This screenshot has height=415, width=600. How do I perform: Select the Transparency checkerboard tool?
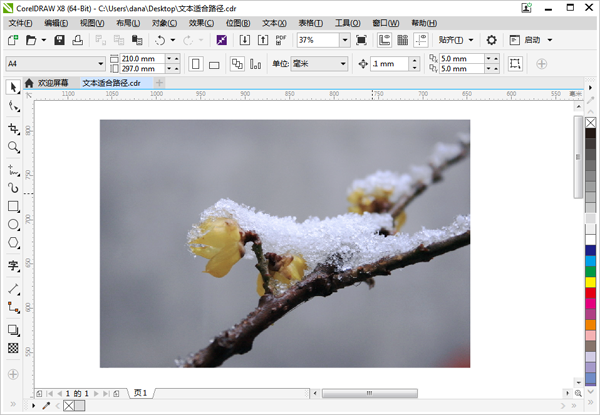pyautogui.click(x=13, y=348)
